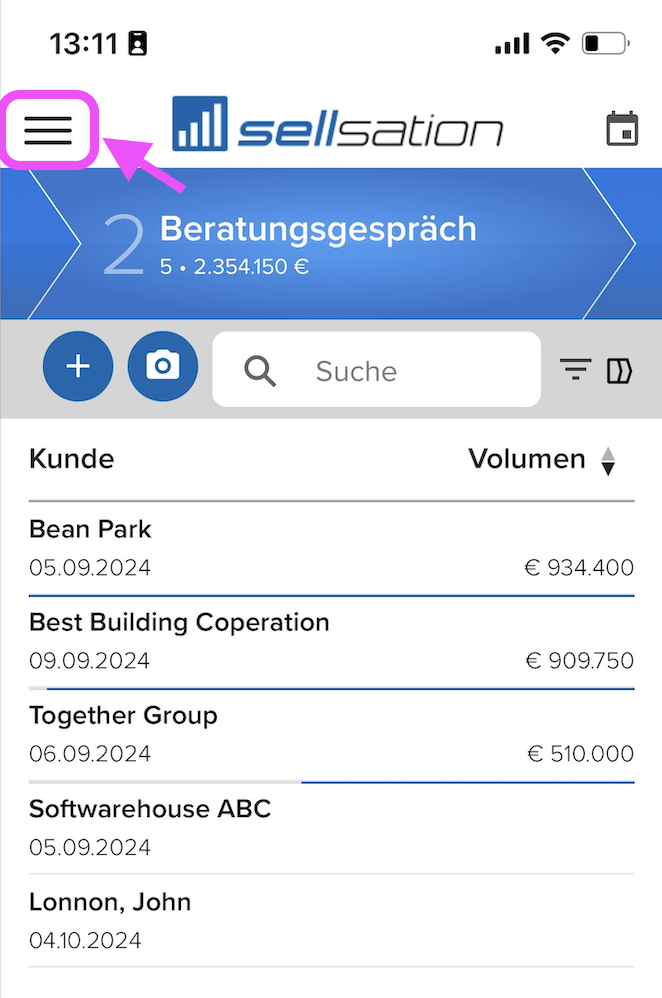This screenshot has width=662, height=998.
Task: Select Softwarehouse ABC row
Action: (331, 829)
